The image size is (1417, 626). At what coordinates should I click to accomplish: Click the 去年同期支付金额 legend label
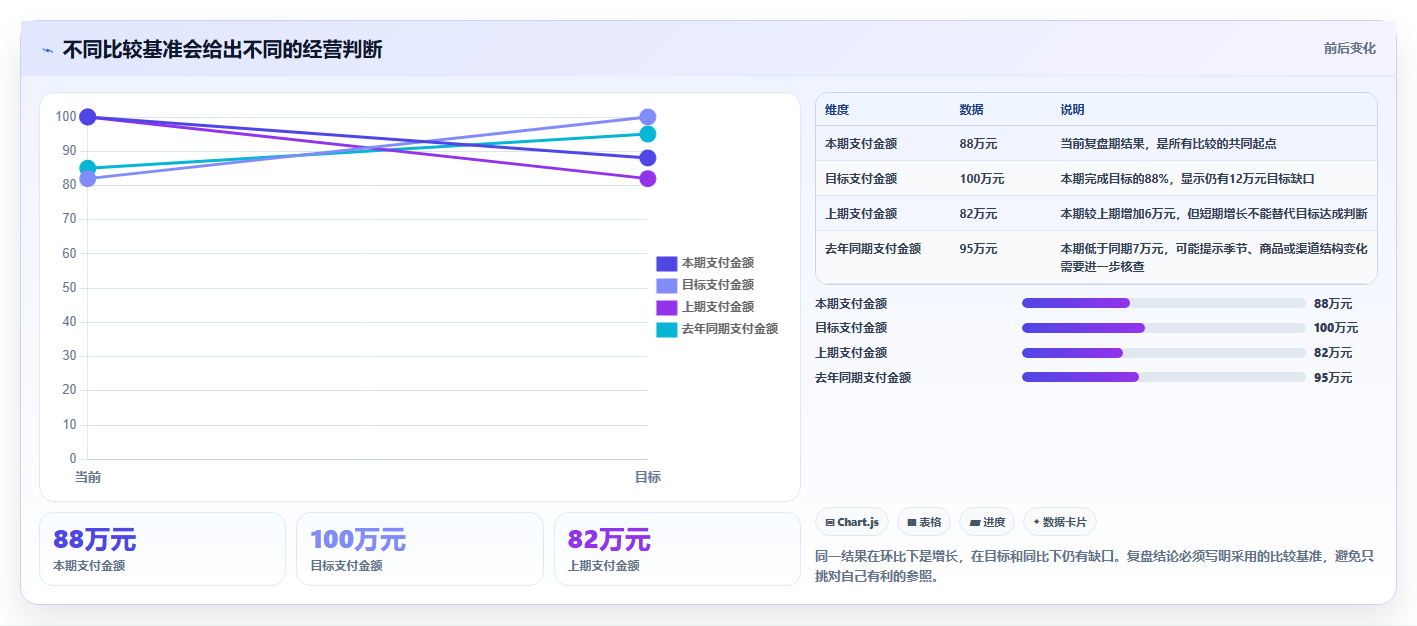click(730, 330)
